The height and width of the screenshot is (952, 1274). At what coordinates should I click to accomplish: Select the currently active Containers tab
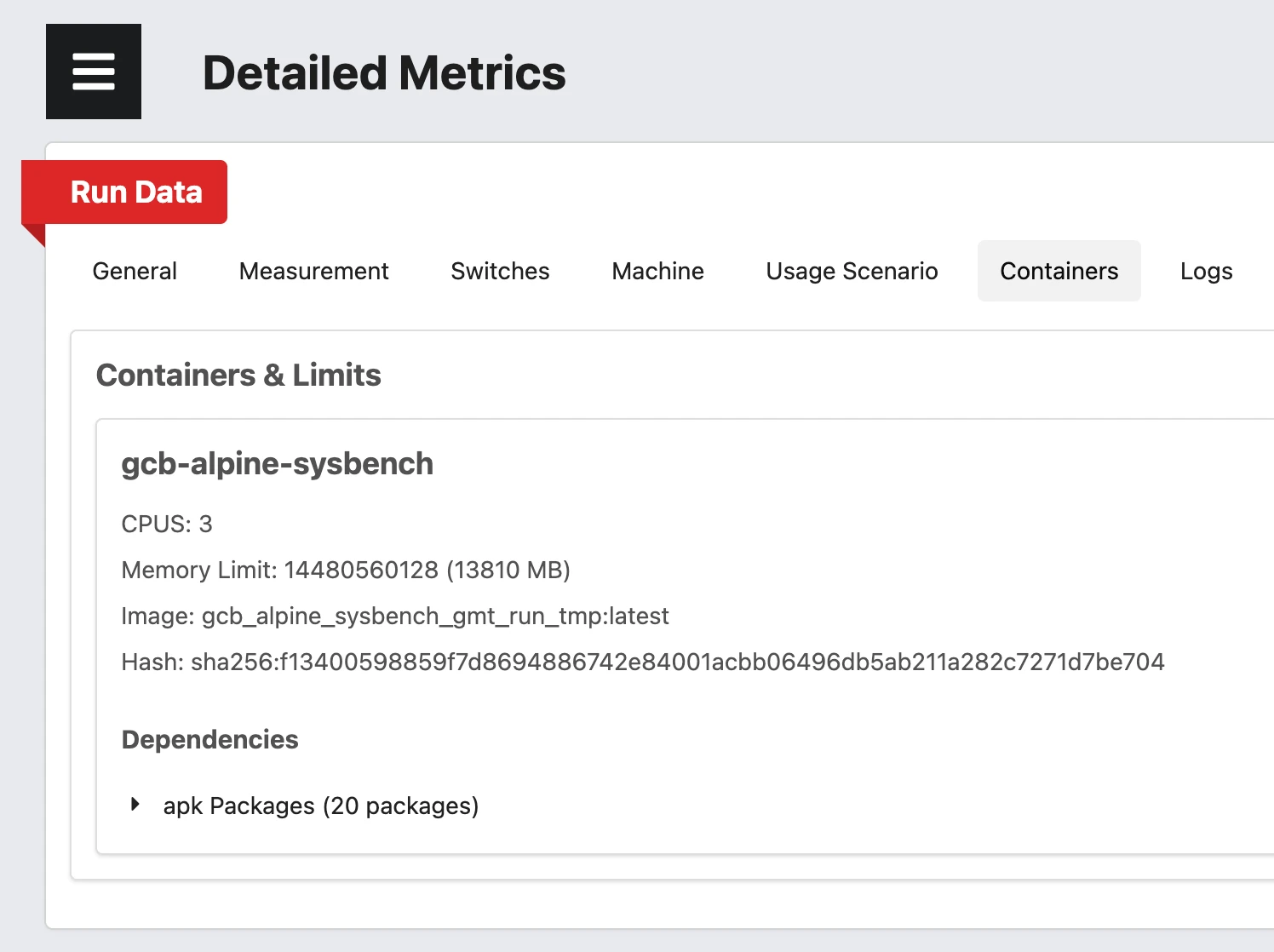point(1059,271)
